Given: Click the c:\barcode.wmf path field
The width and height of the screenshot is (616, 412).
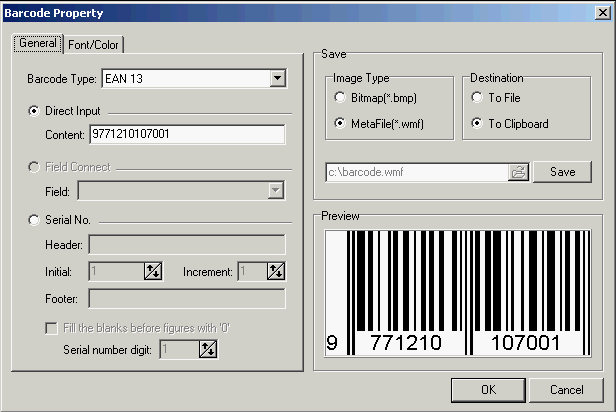Looking at the screenshot, I should tap(417, 172).
